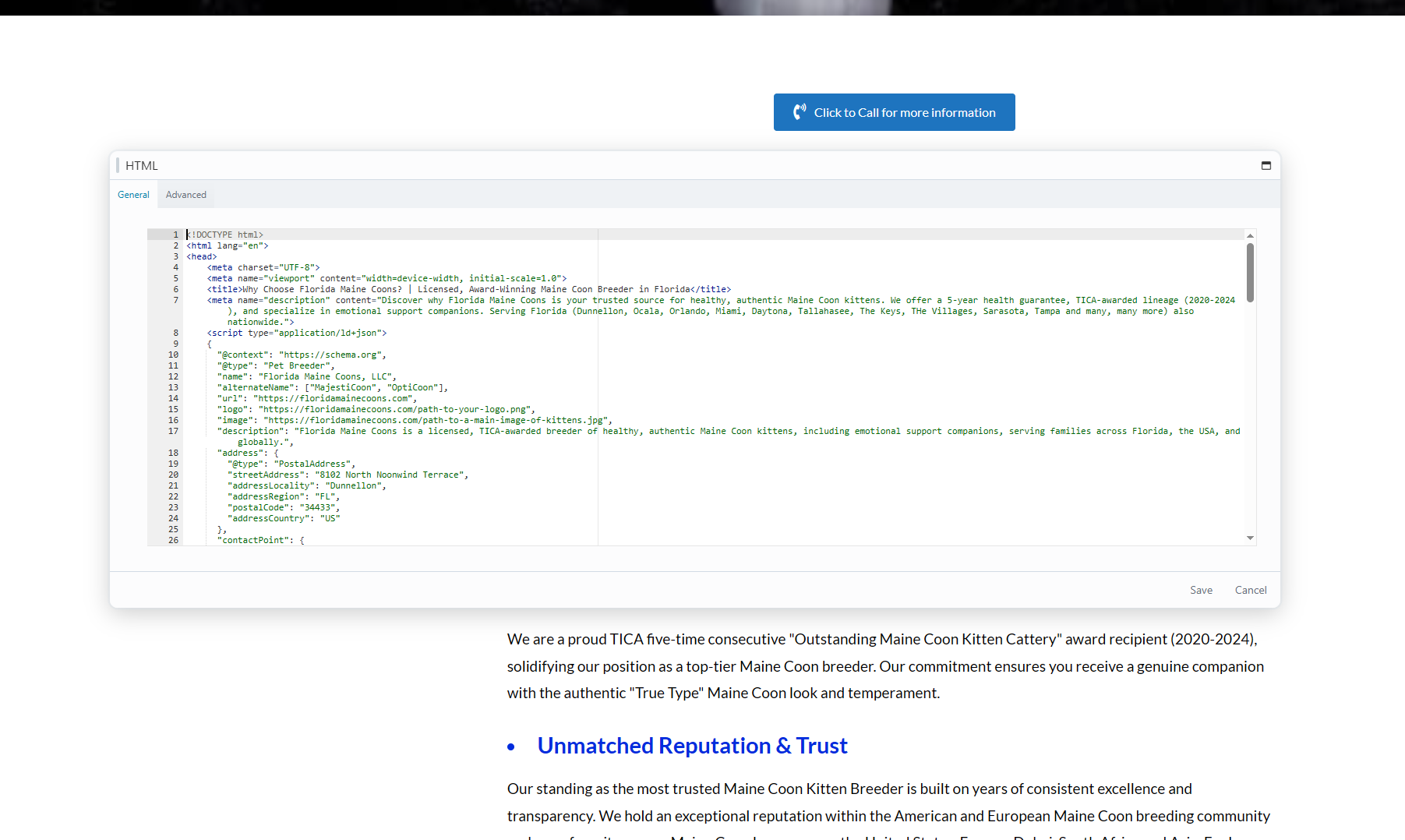Click the meta charset UTF-8 line

click(x=263, y=267)
